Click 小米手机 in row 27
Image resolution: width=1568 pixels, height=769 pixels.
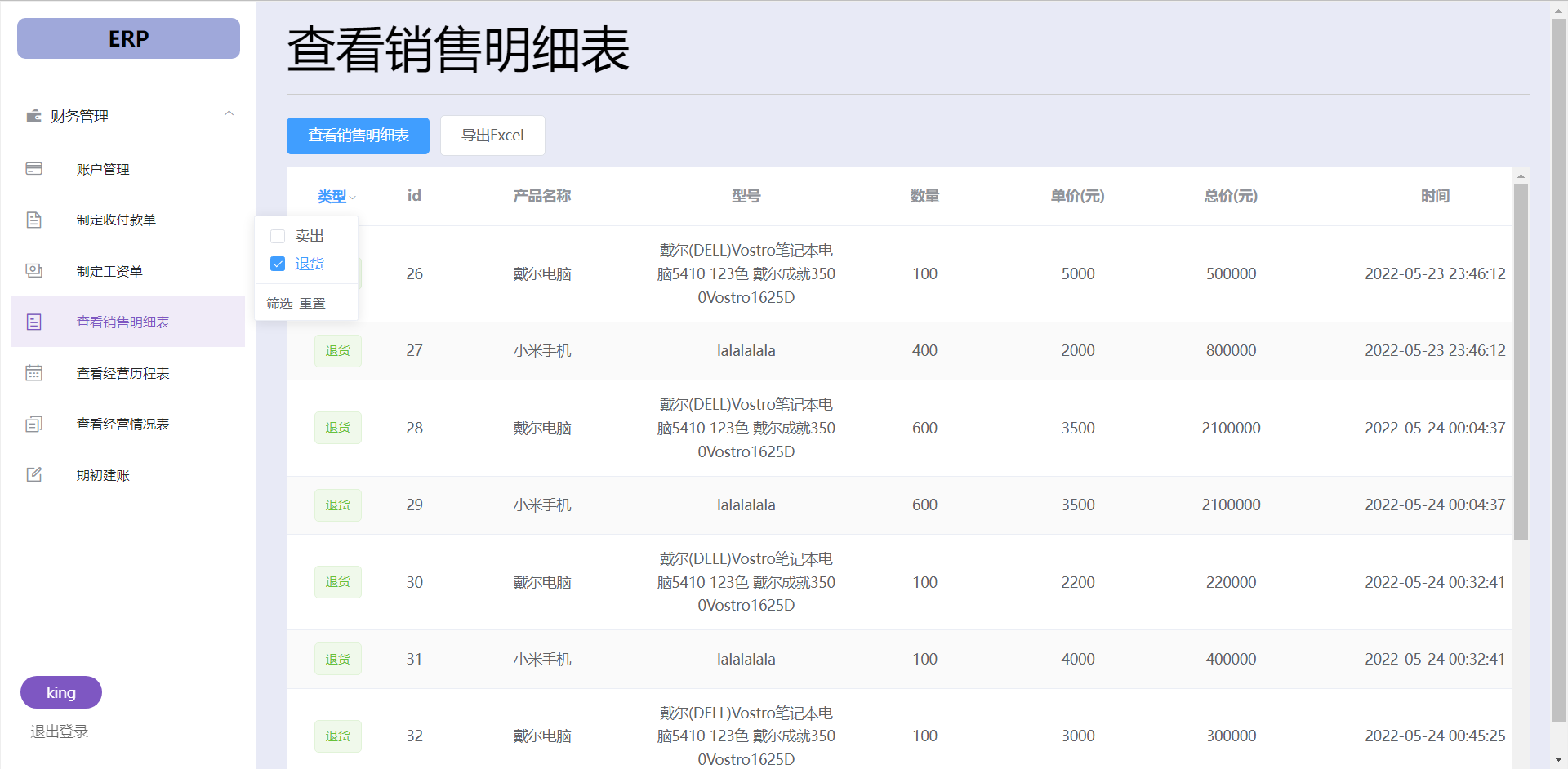(x=542, y=351)
